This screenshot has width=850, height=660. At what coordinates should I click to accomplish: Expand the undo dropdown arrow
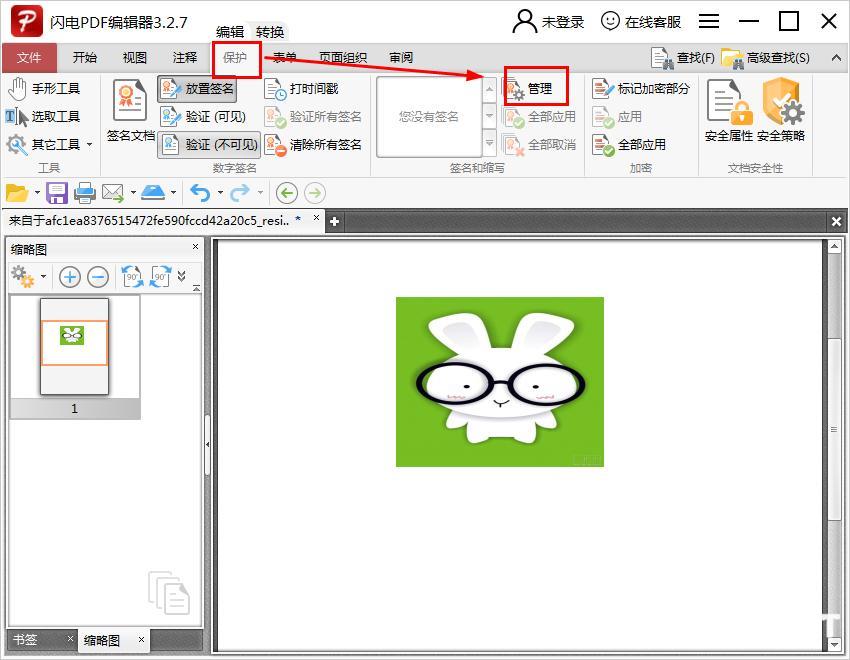click(220, 193)
